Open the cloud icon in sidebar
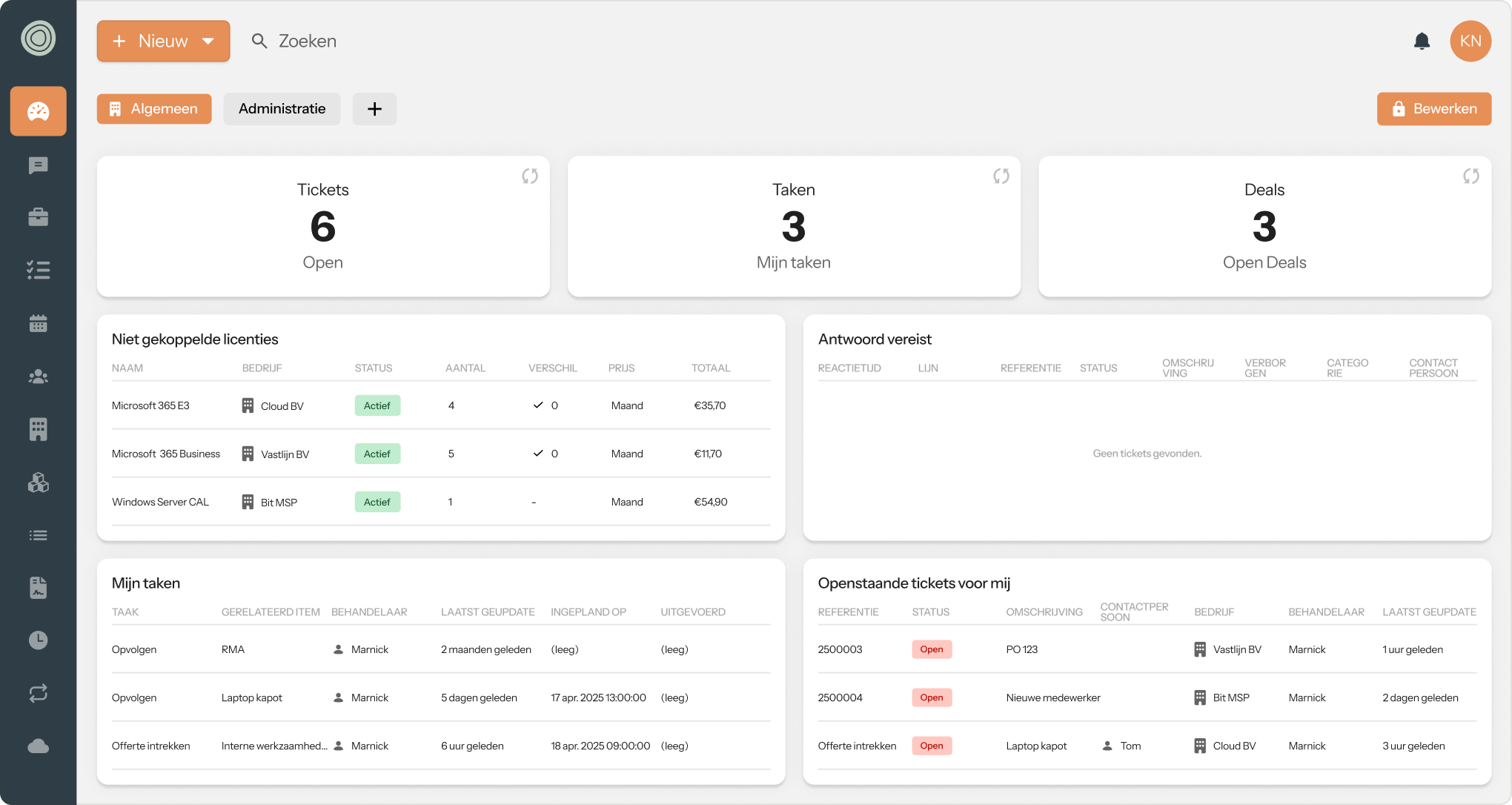The height and width of the screenshot is (805, 1512). click(x=38, y=746)
